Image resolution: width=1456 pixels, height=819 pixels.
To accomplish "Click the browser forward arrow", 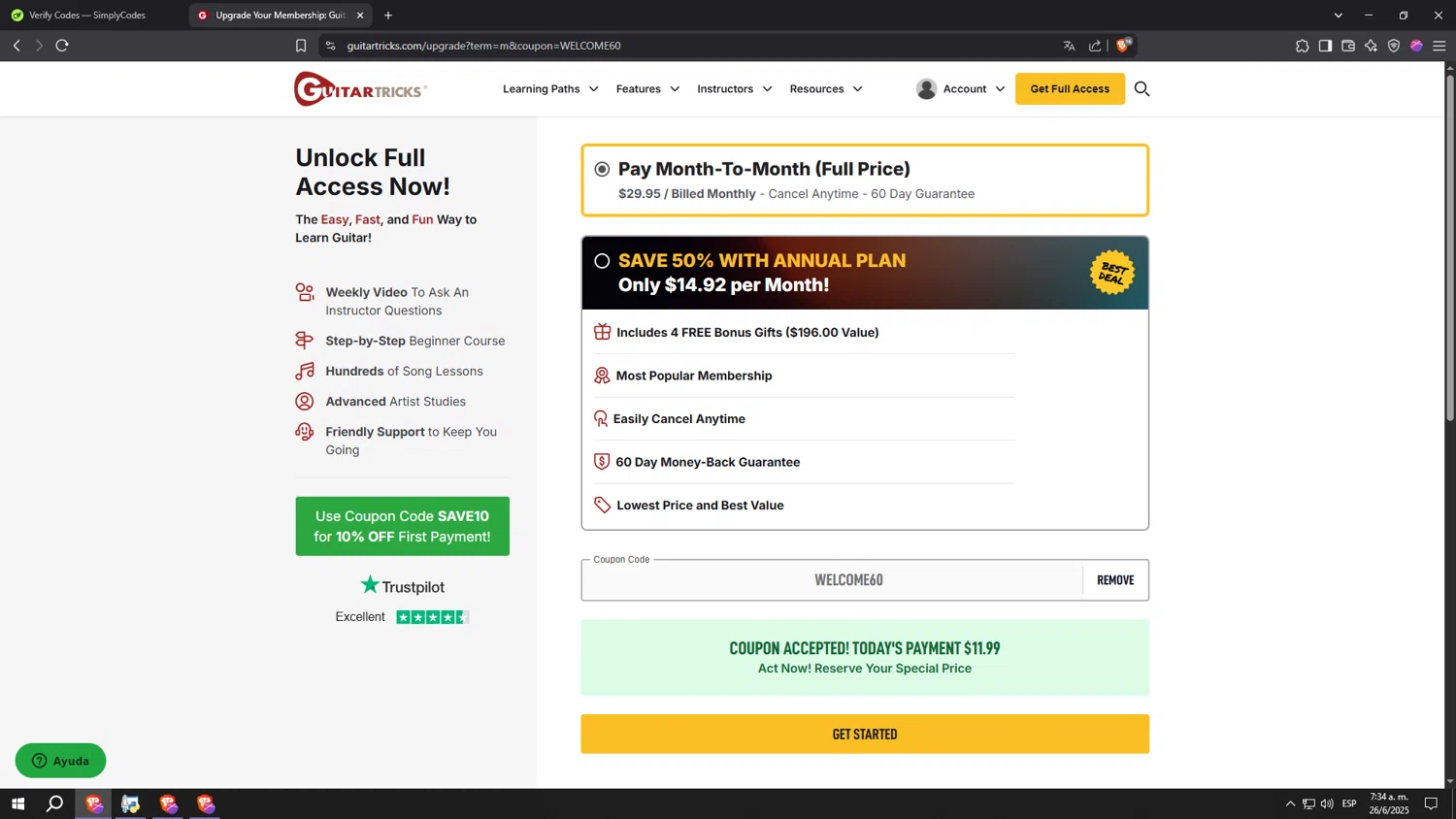I will [39, 46].
